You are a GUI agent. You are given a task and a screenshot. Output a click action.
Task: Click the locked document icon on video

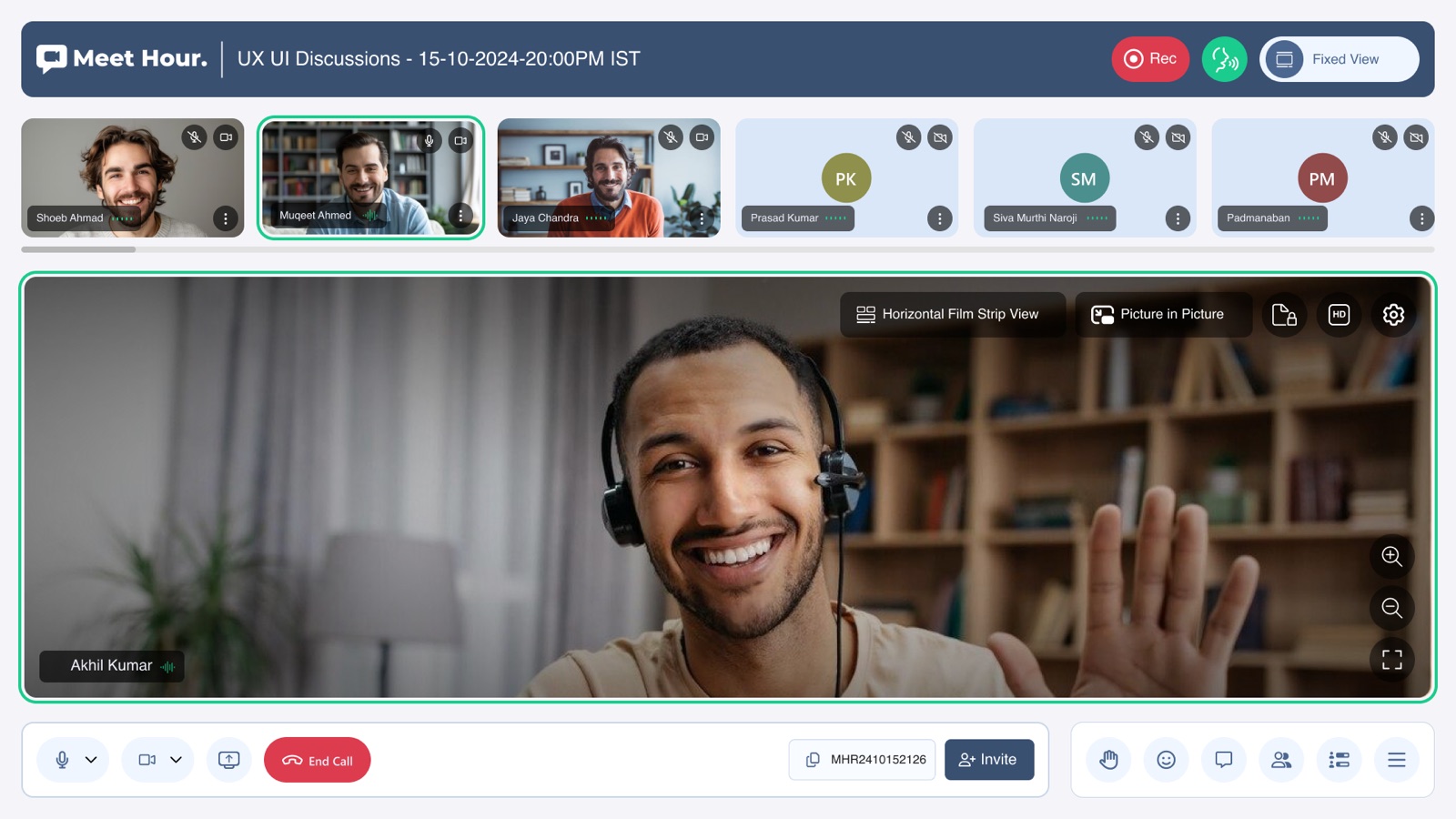point(1284,315)
